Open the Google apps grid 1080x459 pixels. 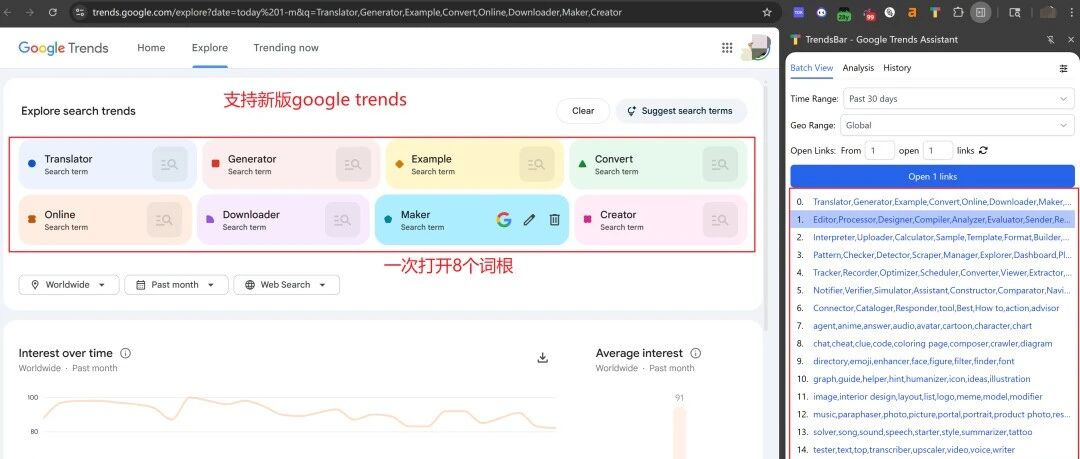point(727,48)
